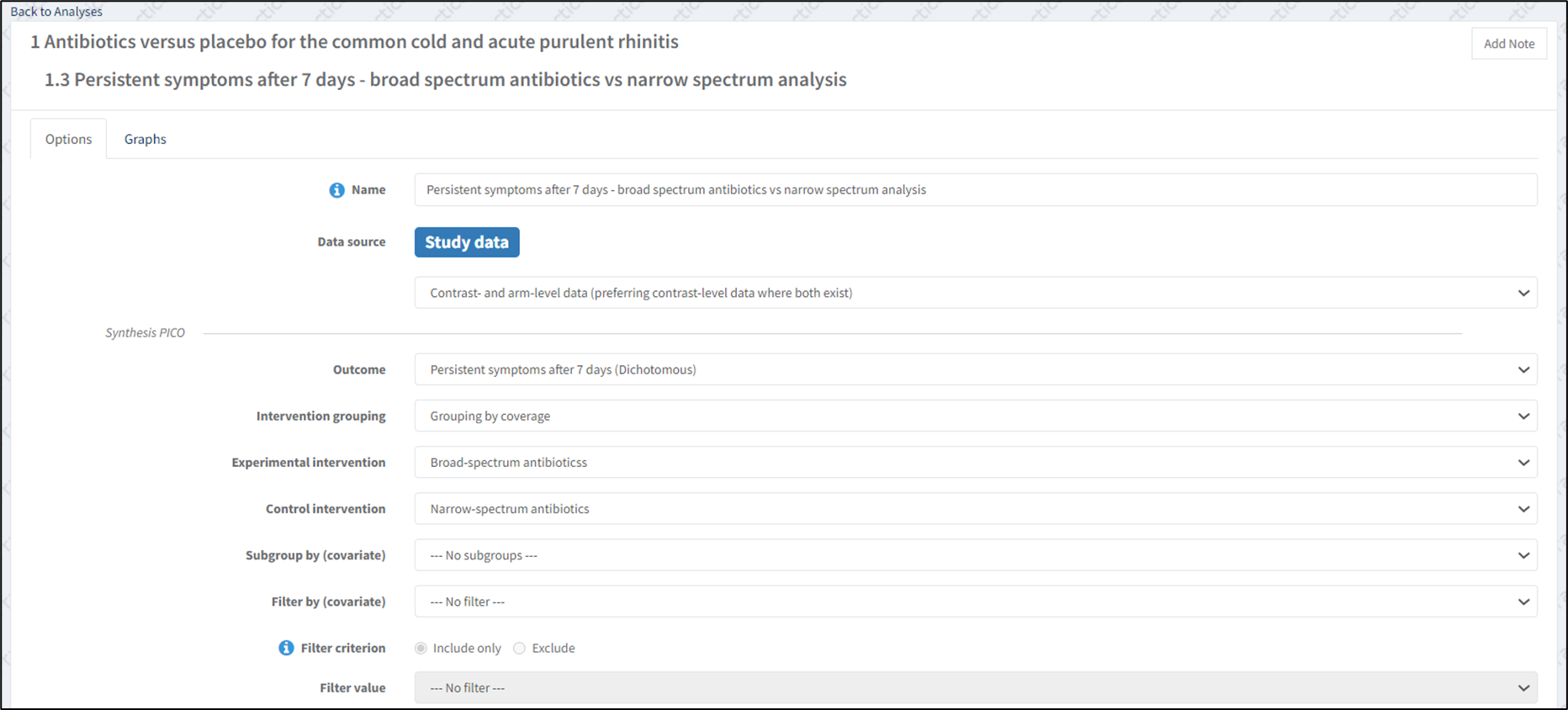The width and height of the screenshot is (1568, 710).
Task: Select the Options tab
Action: click(68, 139)
